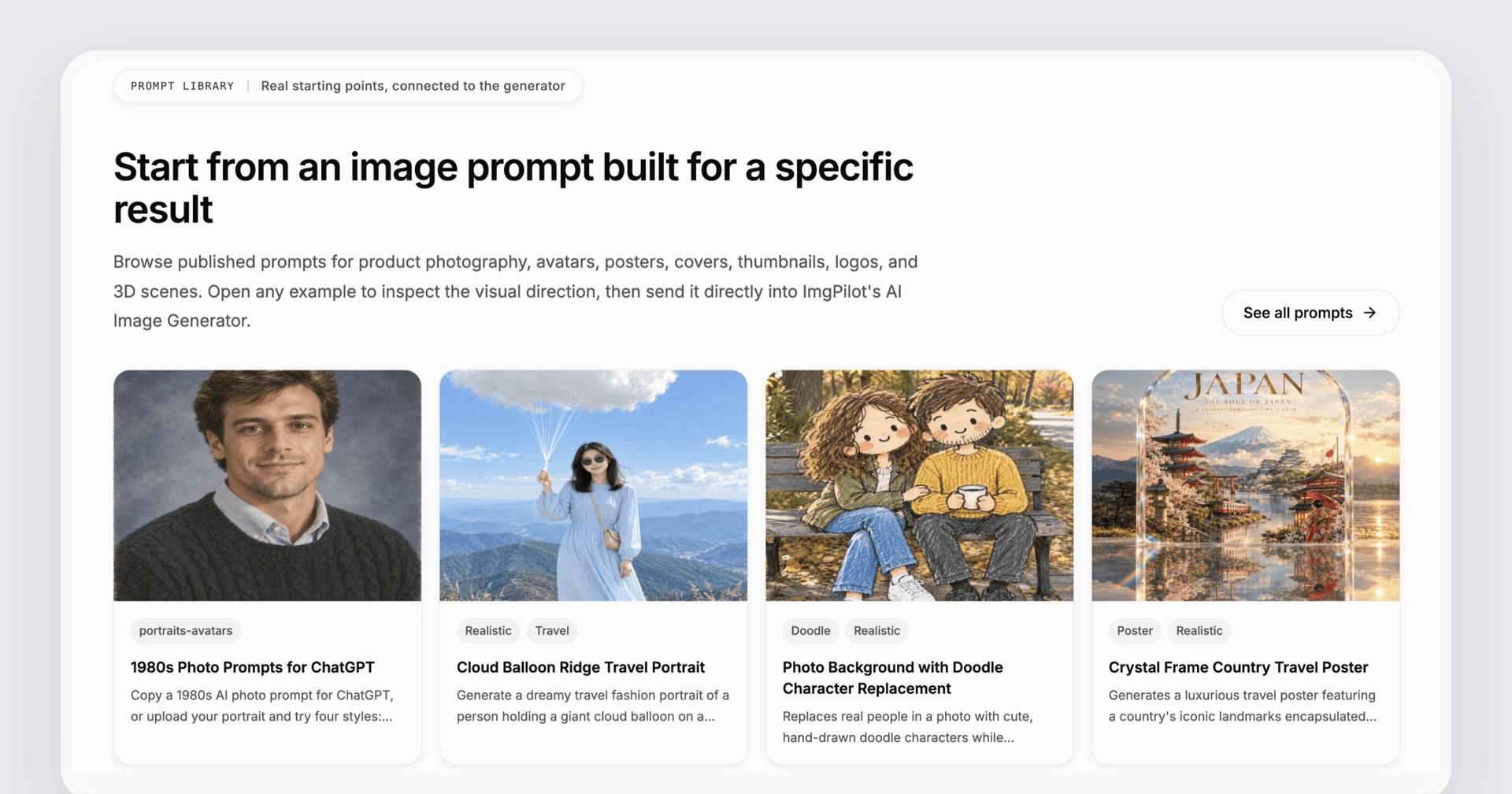Viewport: 1512px width, 794px height.
Task: Click the arrow icon in See all prompts
Action: (x=1370, y=313)
